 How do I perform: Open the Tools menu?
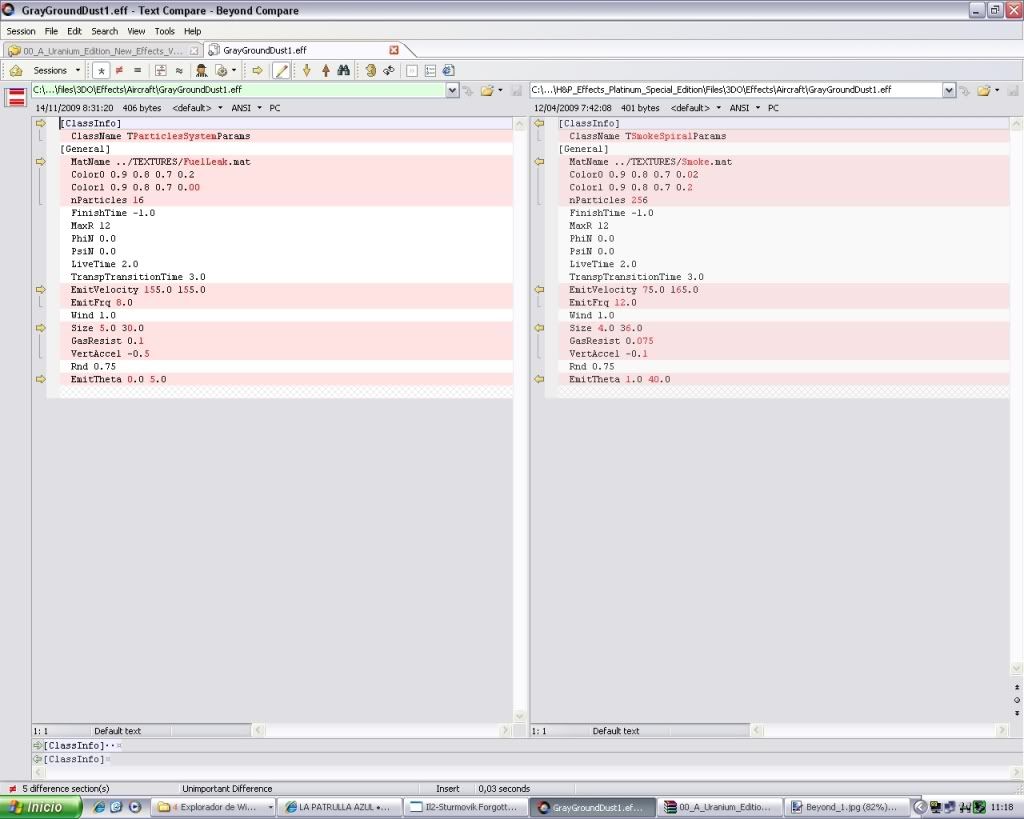tap(165, 31)
